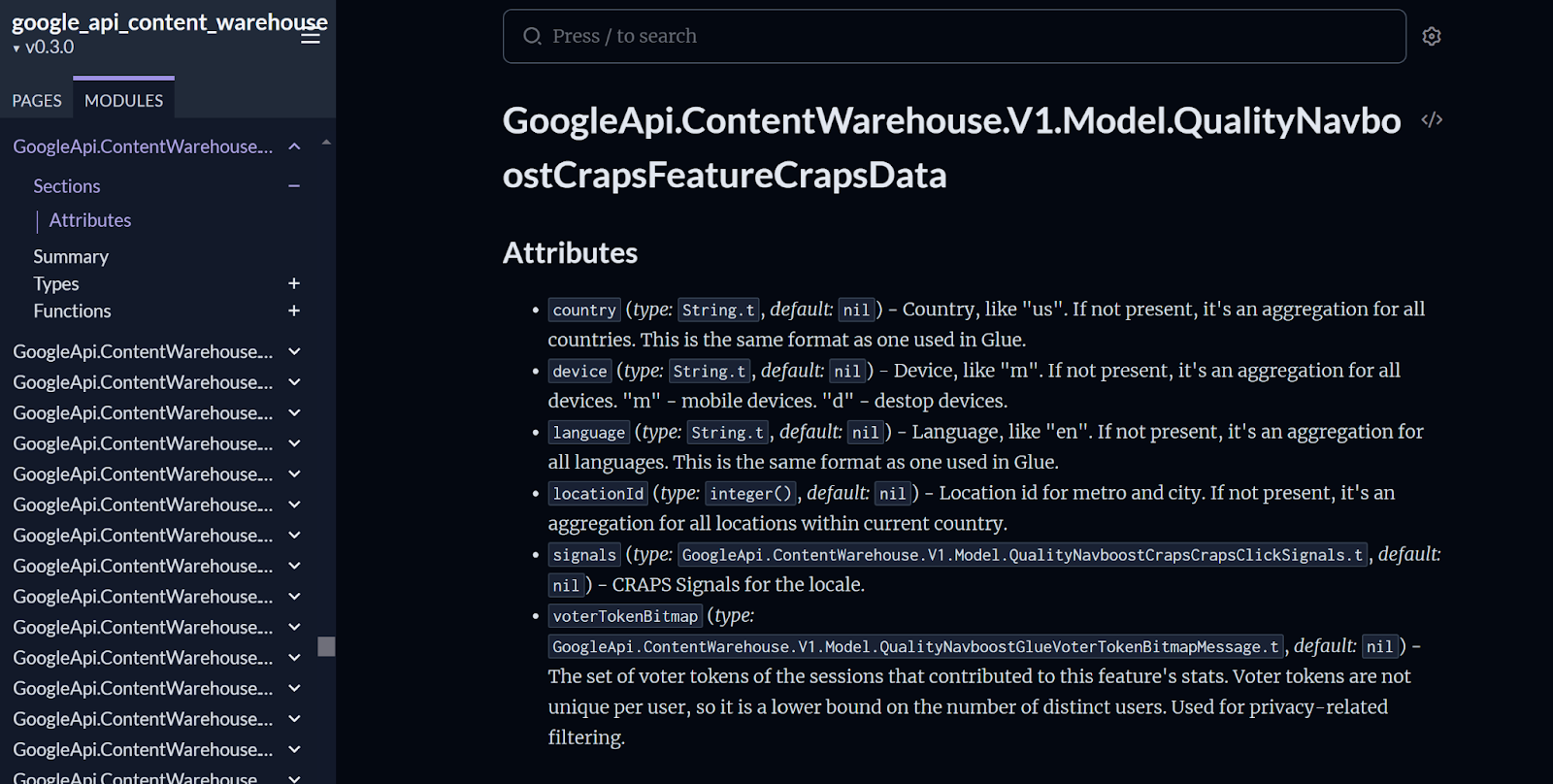Open the settings gear icon

pyautogui.click(x=1432, y=36)
